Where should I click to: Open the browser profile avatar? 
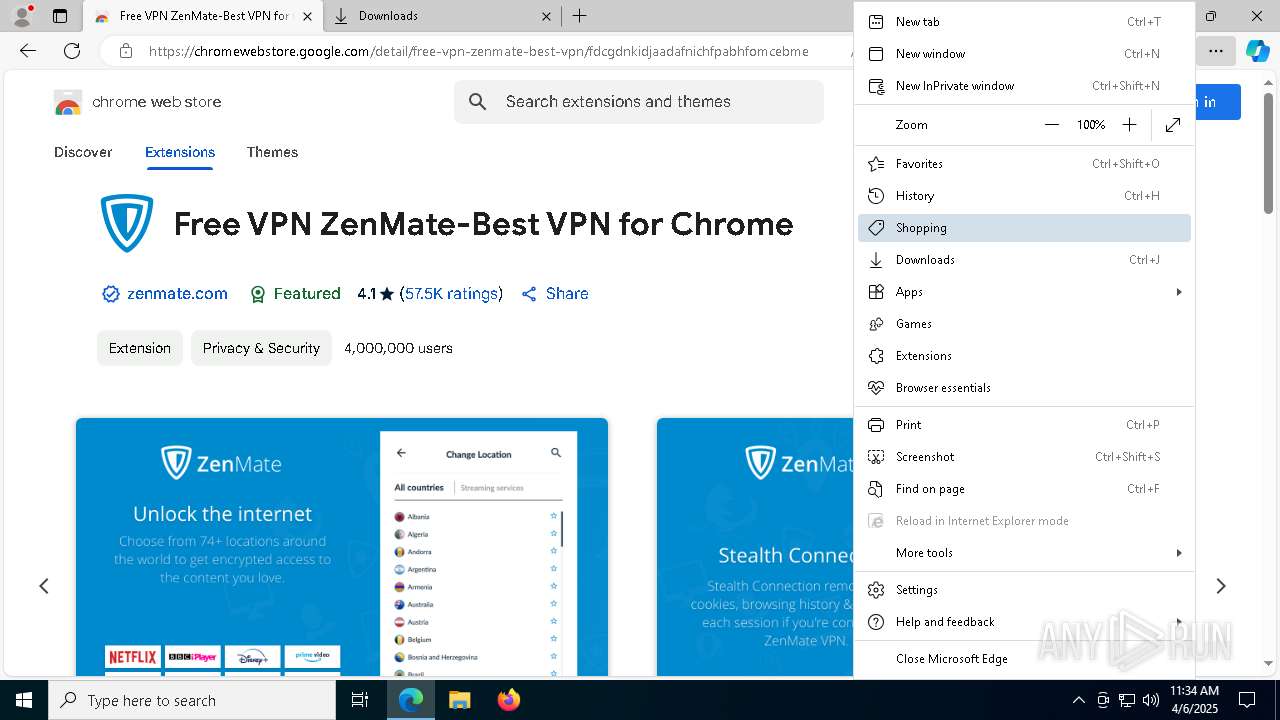pos(21,16)
